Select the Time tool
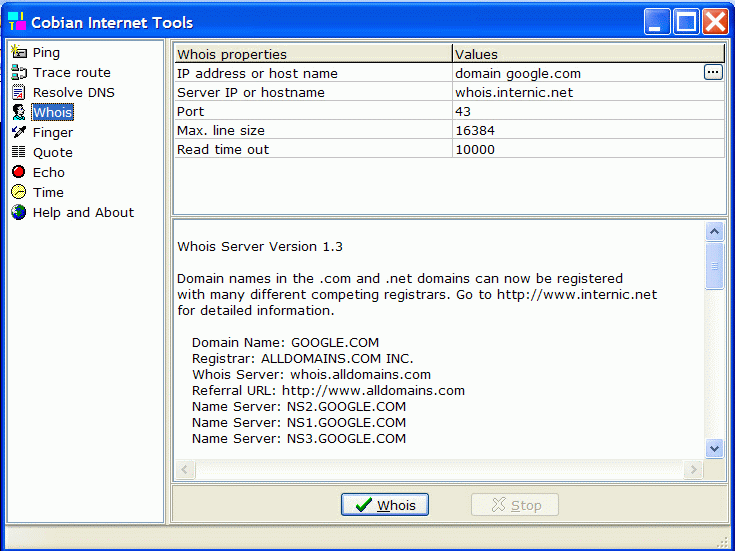This screenshot has height=551, width=735. 48,192
